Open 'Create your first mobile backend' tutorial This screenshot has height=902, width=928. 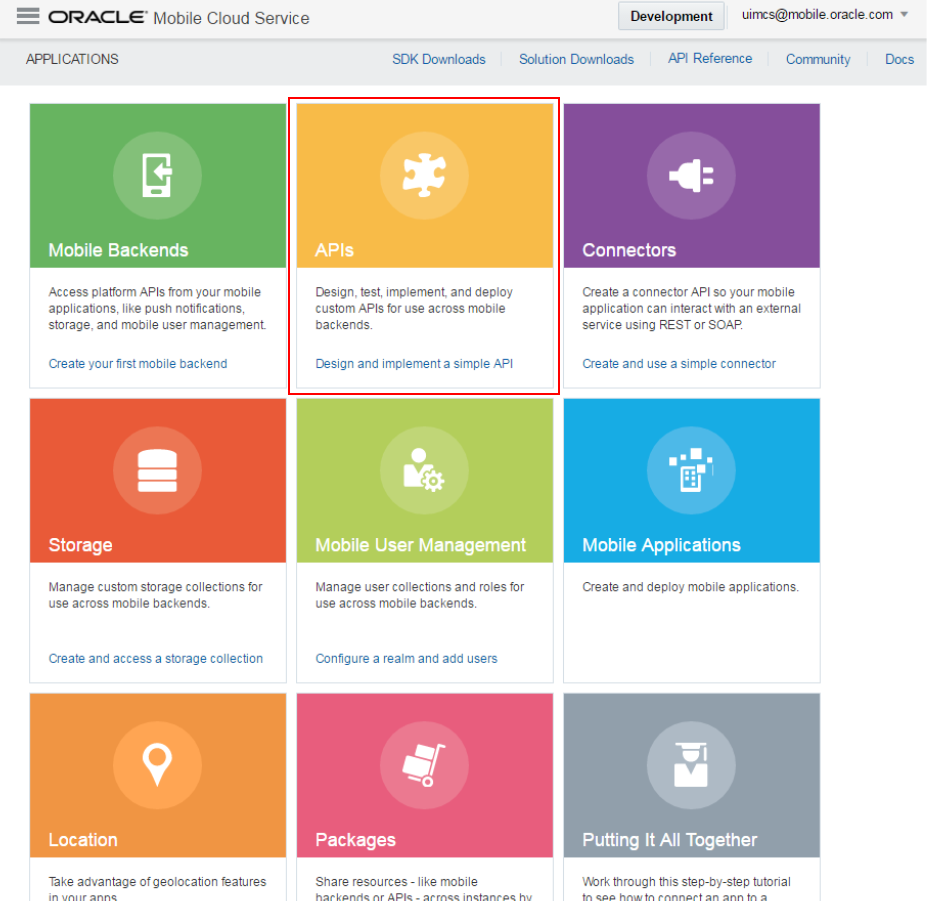138,363
